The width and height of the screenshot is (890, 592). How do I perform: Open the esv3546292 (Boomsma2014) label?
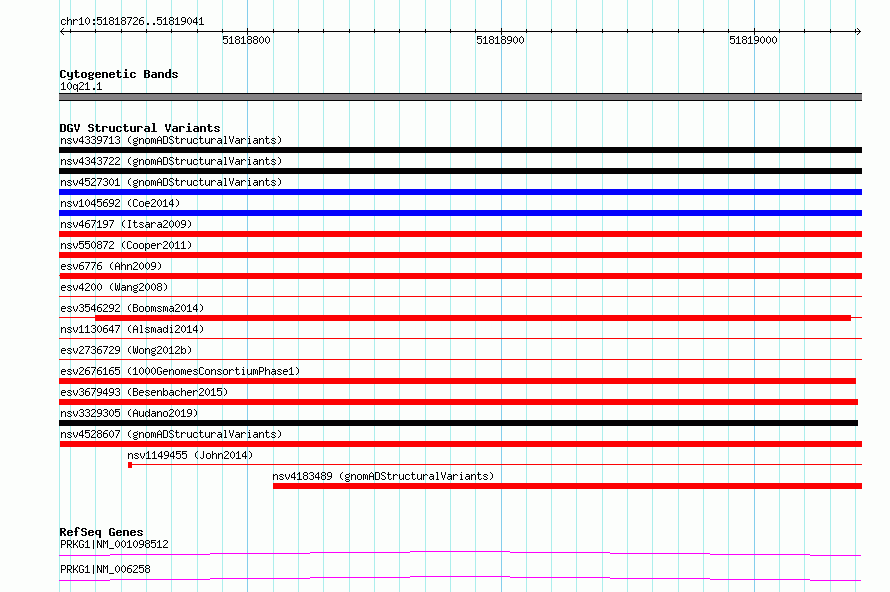tap(132, 308)
